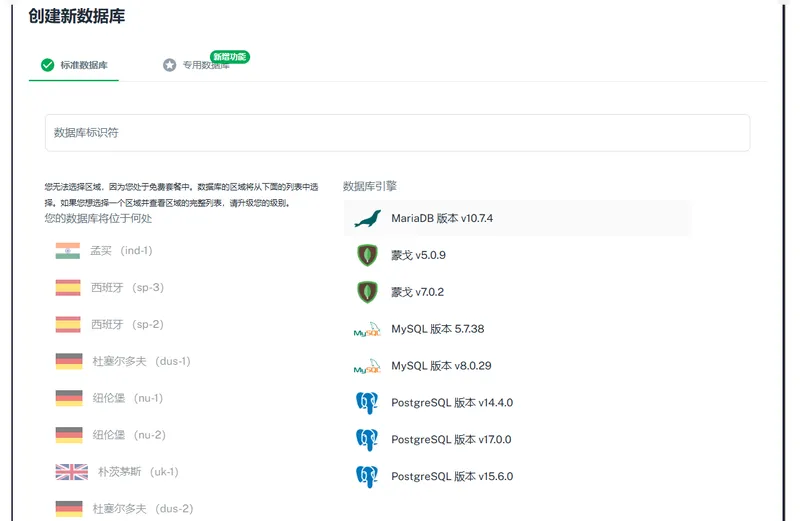
Task: Click the 蒙戈 v5.0.9 leaf icon
Action: coord(367,255)
